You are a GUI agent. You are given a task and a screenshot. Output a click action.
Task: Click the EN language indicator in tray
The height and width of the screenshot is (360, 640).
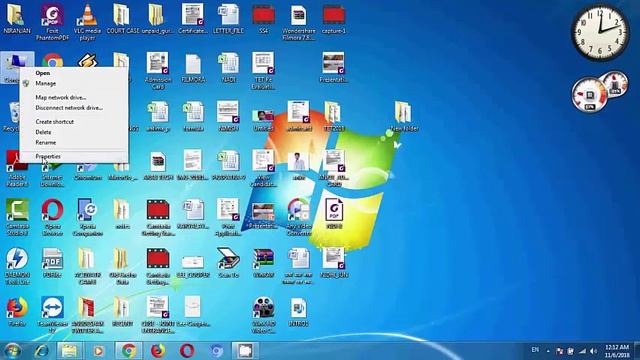point(535,350)
